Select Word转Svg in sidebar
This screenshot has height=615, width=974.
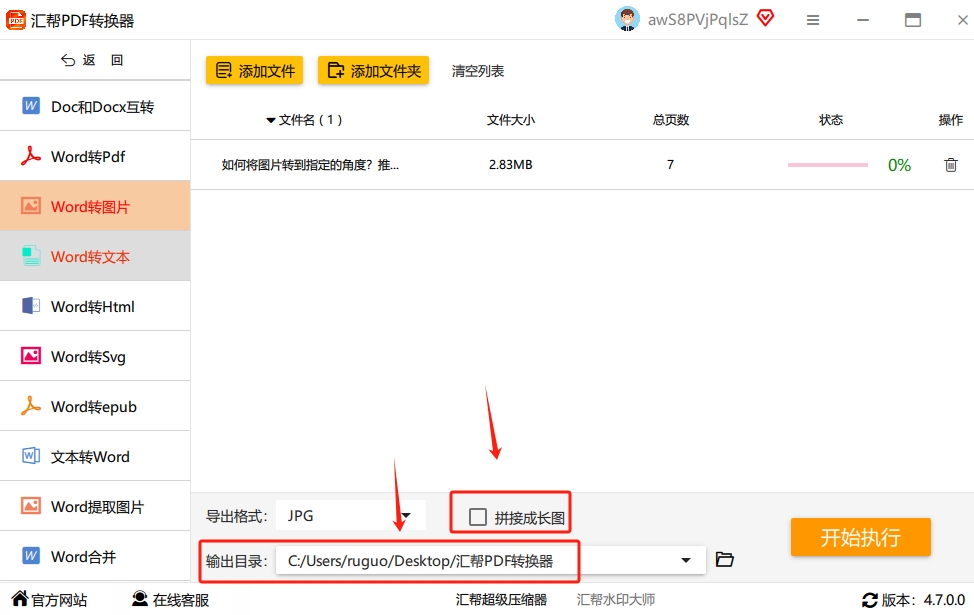tap(95, 356)
